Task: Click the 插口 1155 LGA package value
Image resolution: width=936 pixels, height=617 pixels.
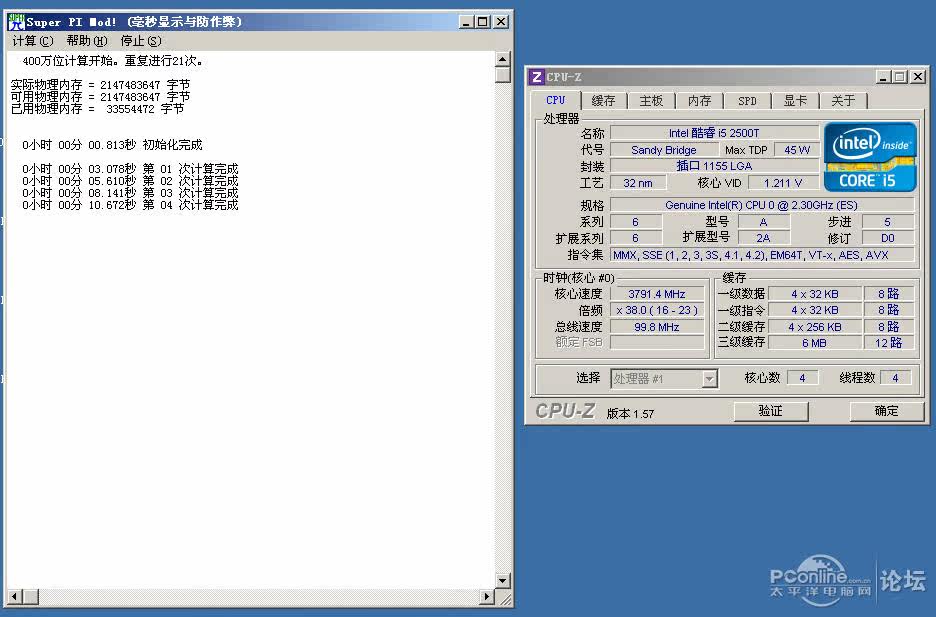Action: pyautogui.click(x=715, y=166)
